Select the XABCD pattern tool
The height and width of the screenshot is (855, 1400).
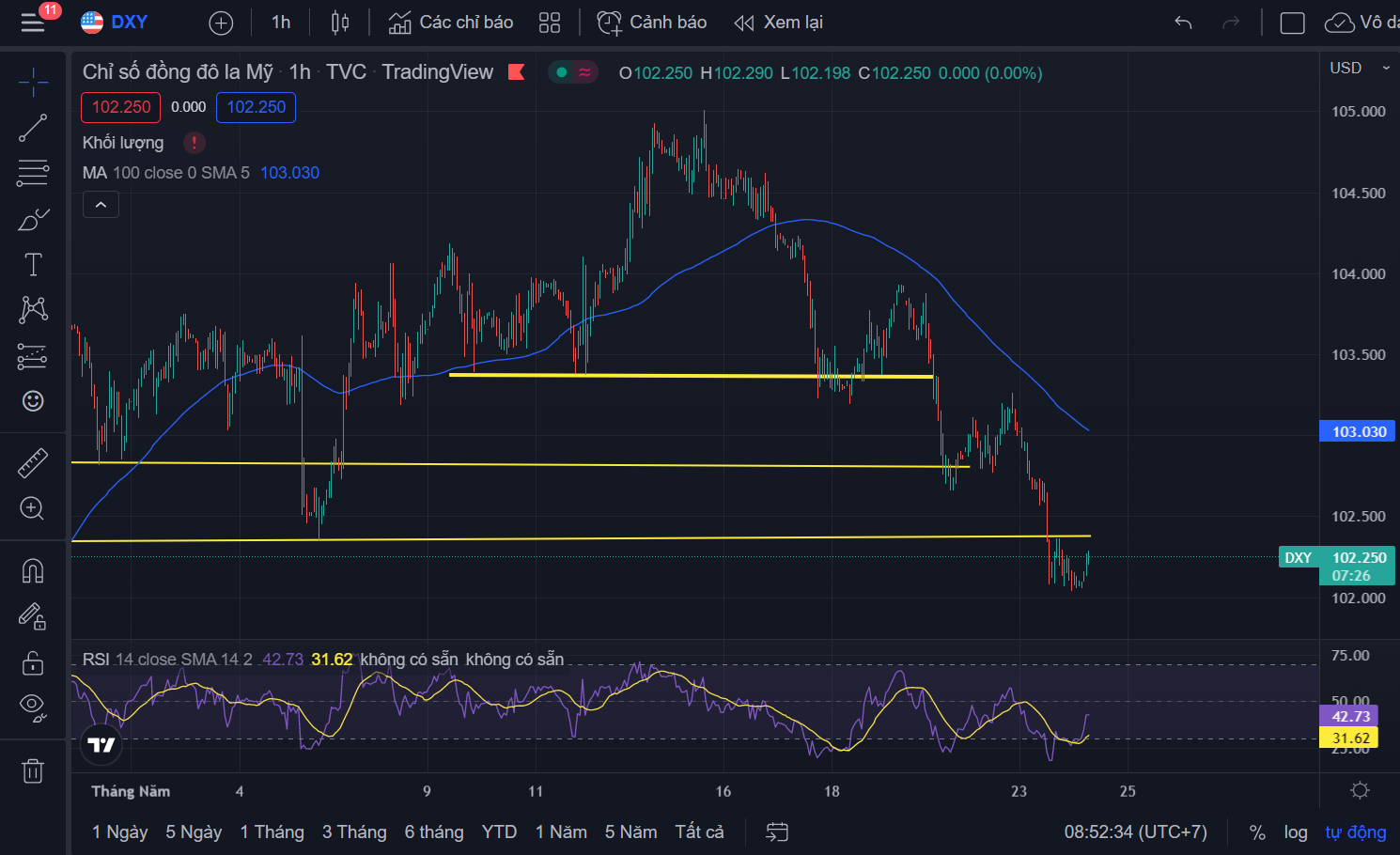click(33, 309)
